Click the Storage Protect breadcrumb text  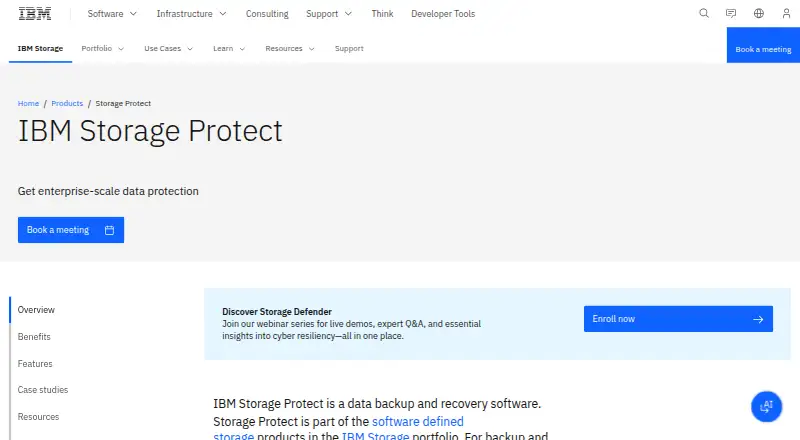tap(123, 103)
